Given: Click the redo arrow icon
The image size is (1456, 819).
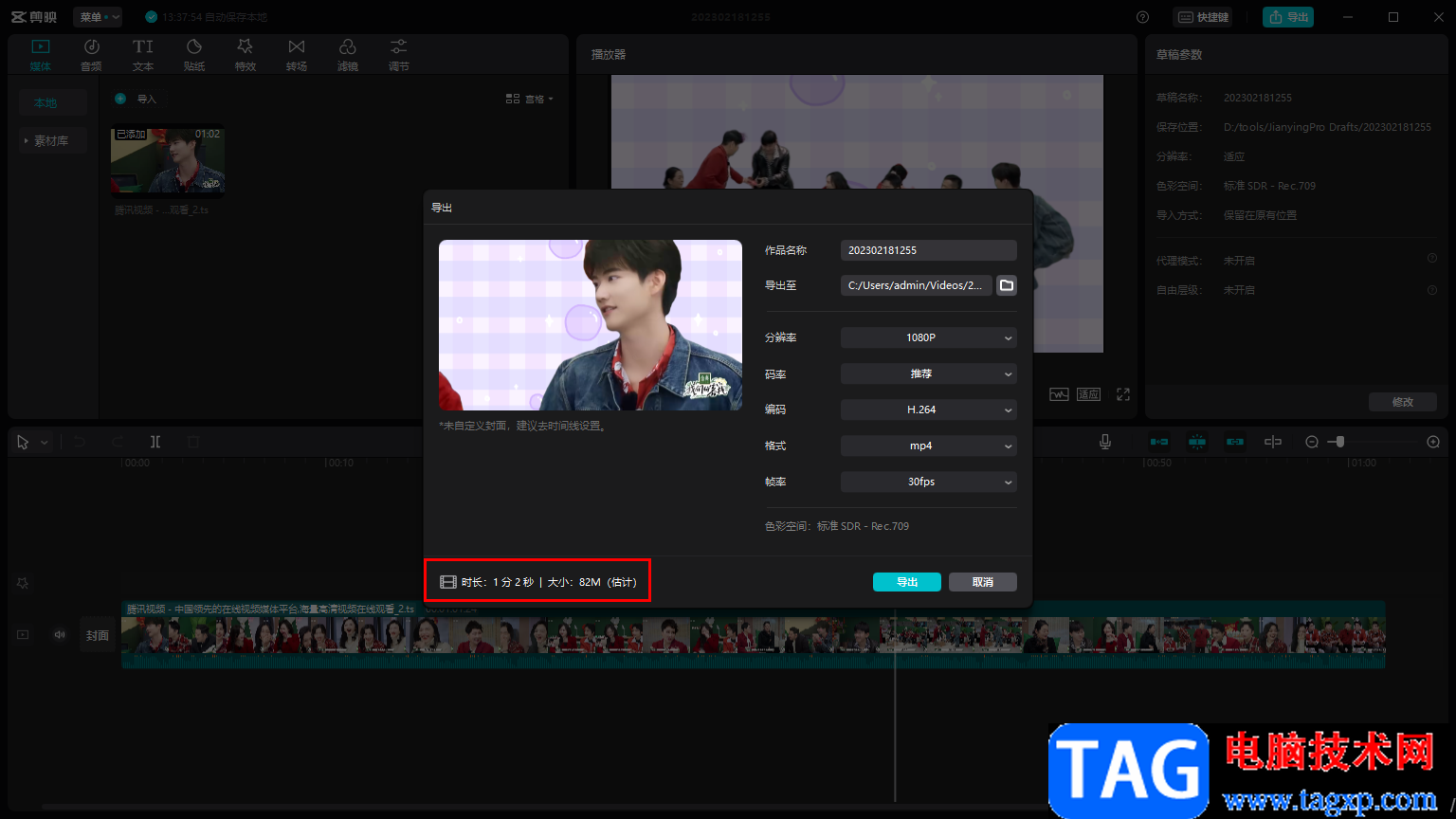Looking at the screenshot, I should coord(118,442).
